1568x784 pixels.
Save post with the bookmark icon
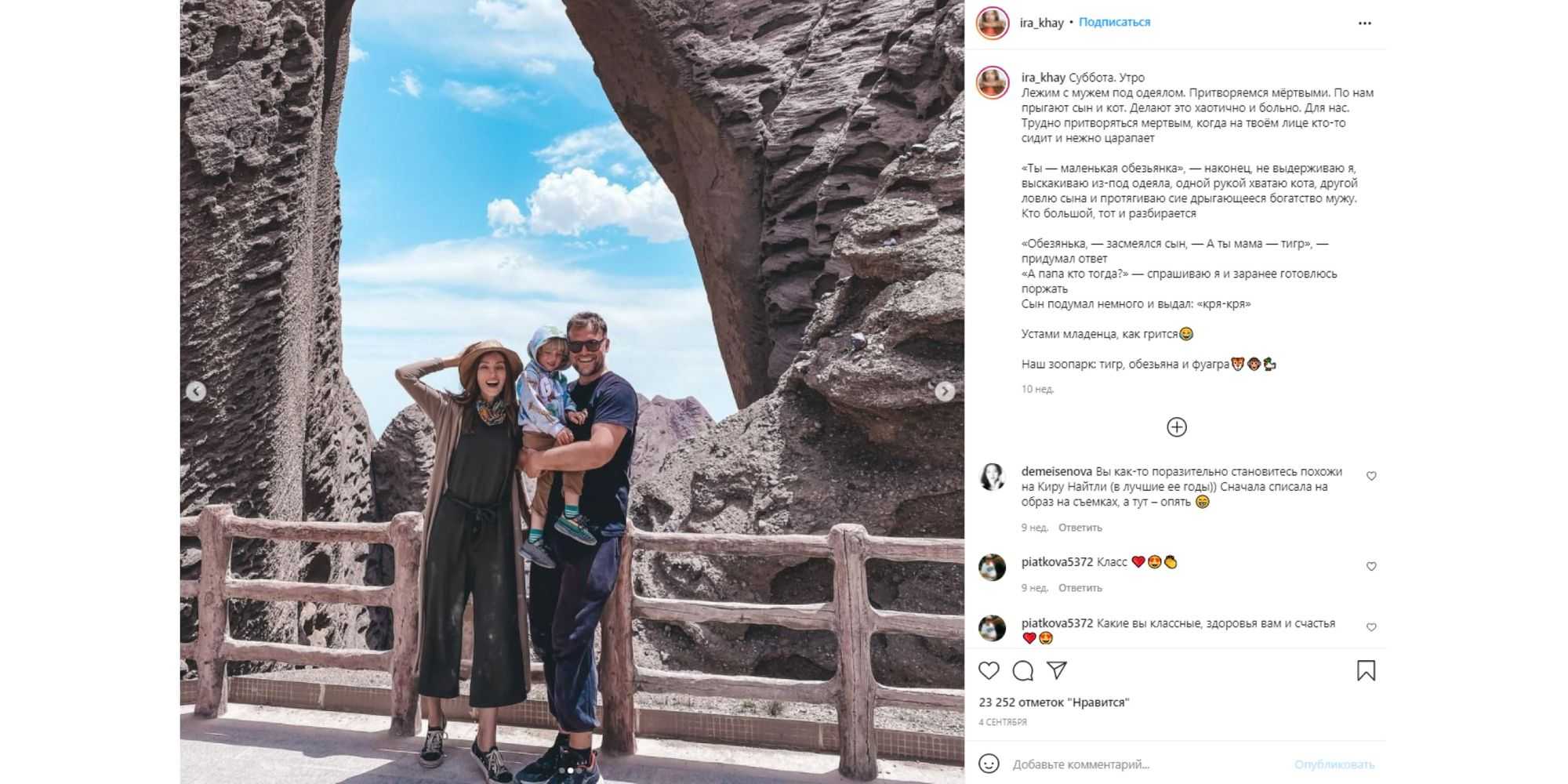pyautogui.click(x=1366, y=670)
